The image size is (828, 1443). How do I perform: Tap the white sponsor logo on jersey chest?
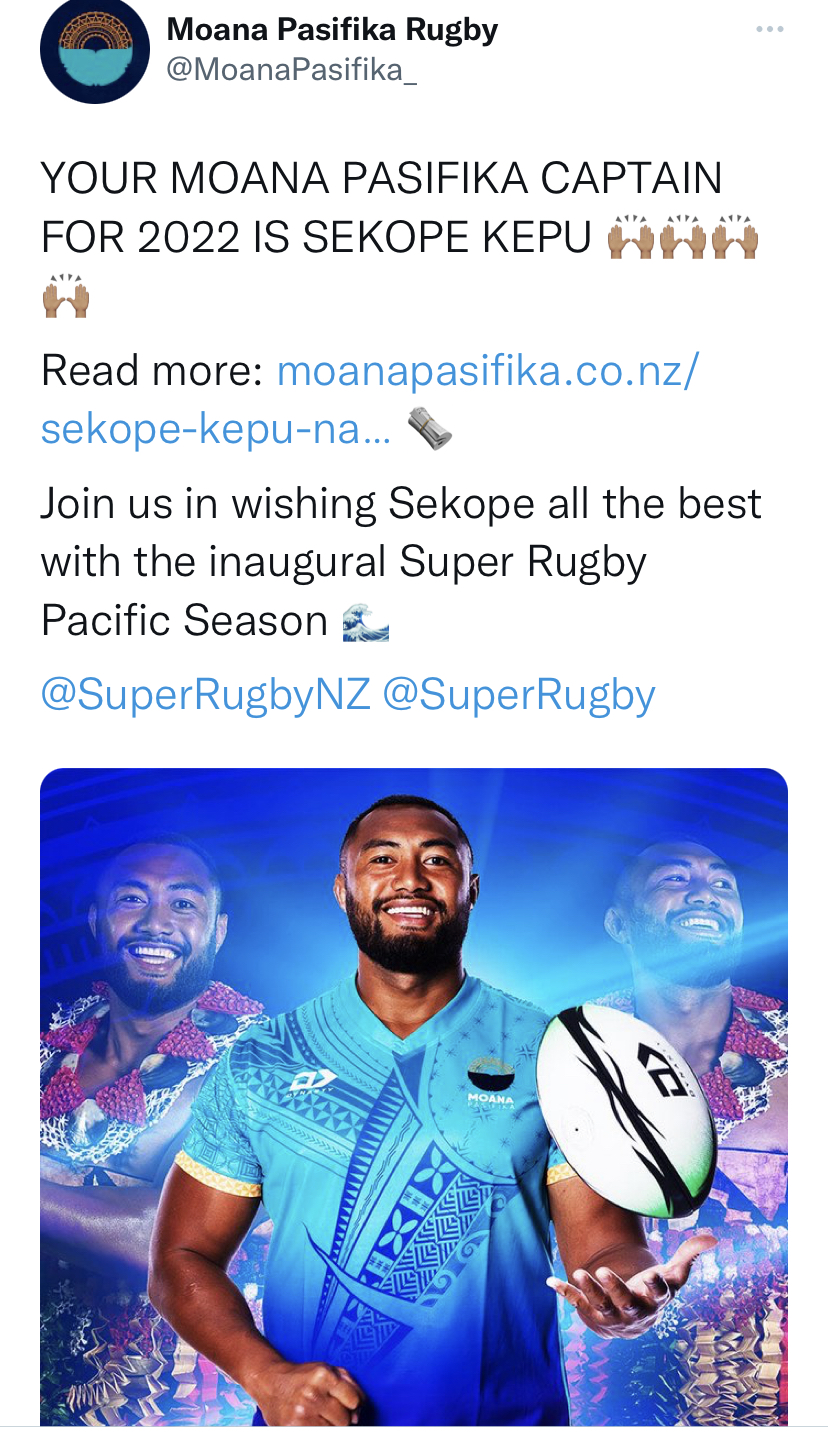(x=313, y=1081)
